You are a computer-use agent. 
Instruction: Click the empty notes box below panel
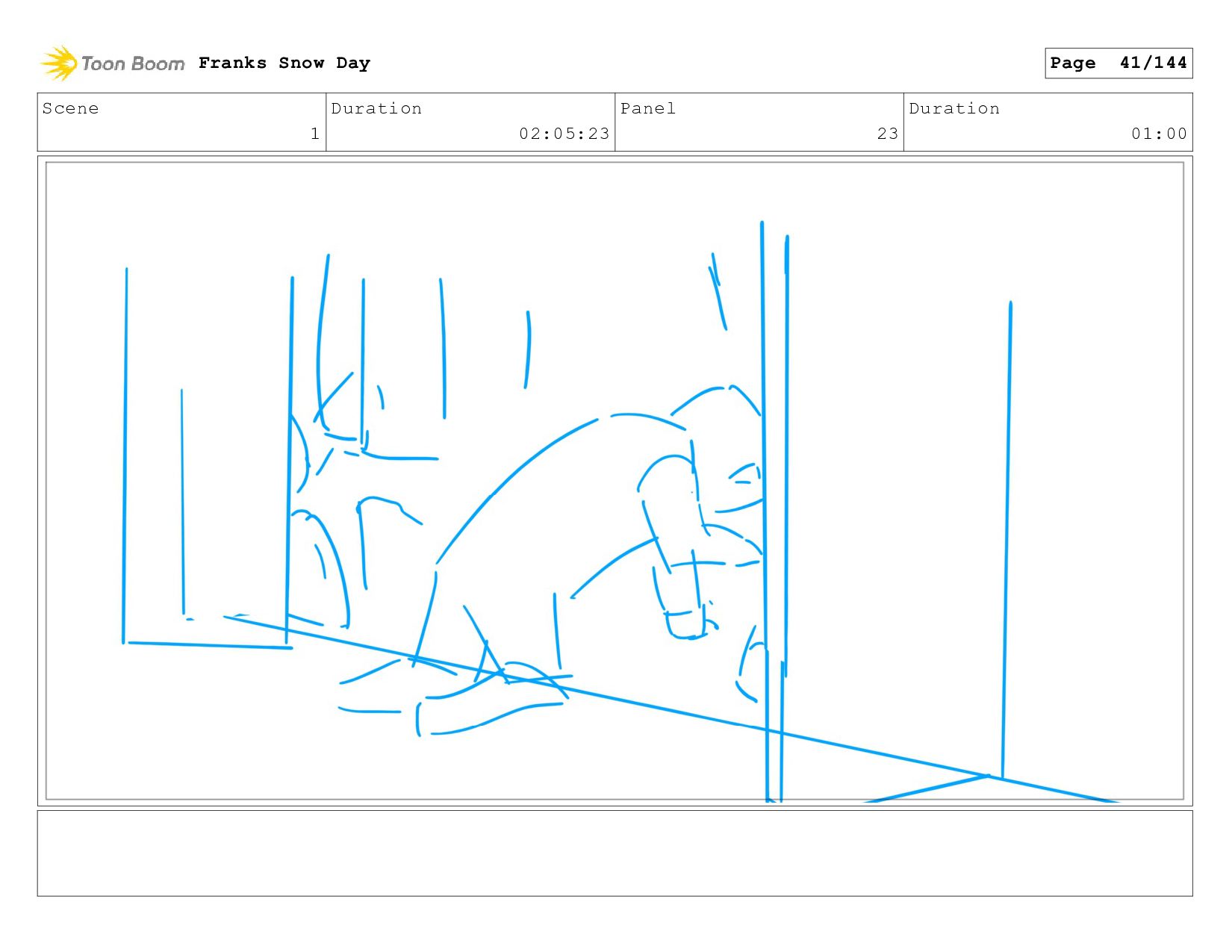point(615,853)
